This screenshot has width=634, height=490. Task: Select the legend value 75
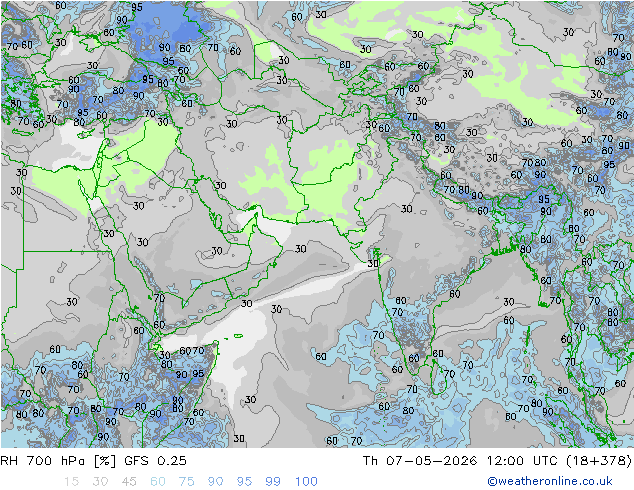tap(186, 482)
